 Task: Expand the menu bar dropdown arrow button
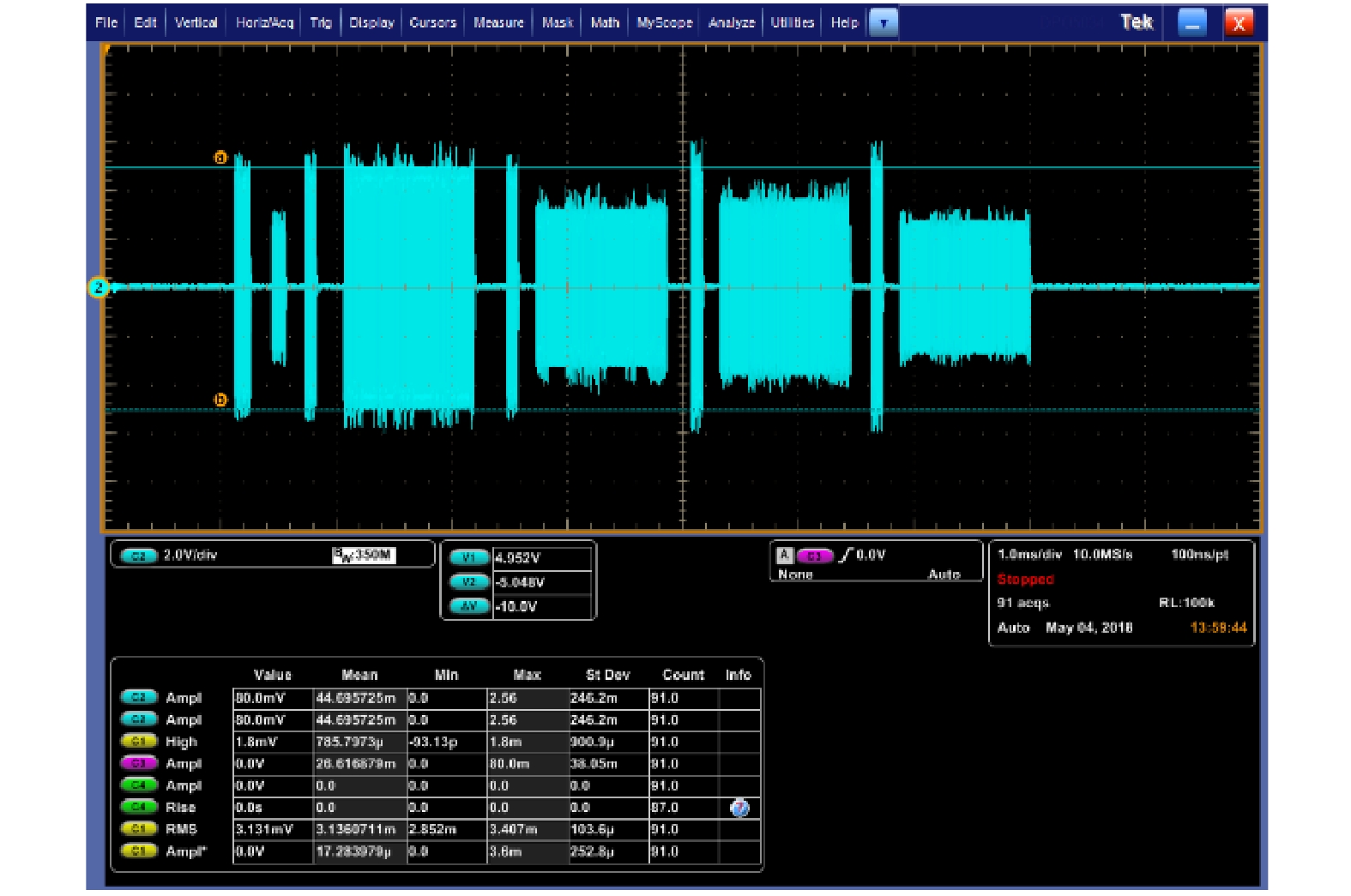point(883,23)
